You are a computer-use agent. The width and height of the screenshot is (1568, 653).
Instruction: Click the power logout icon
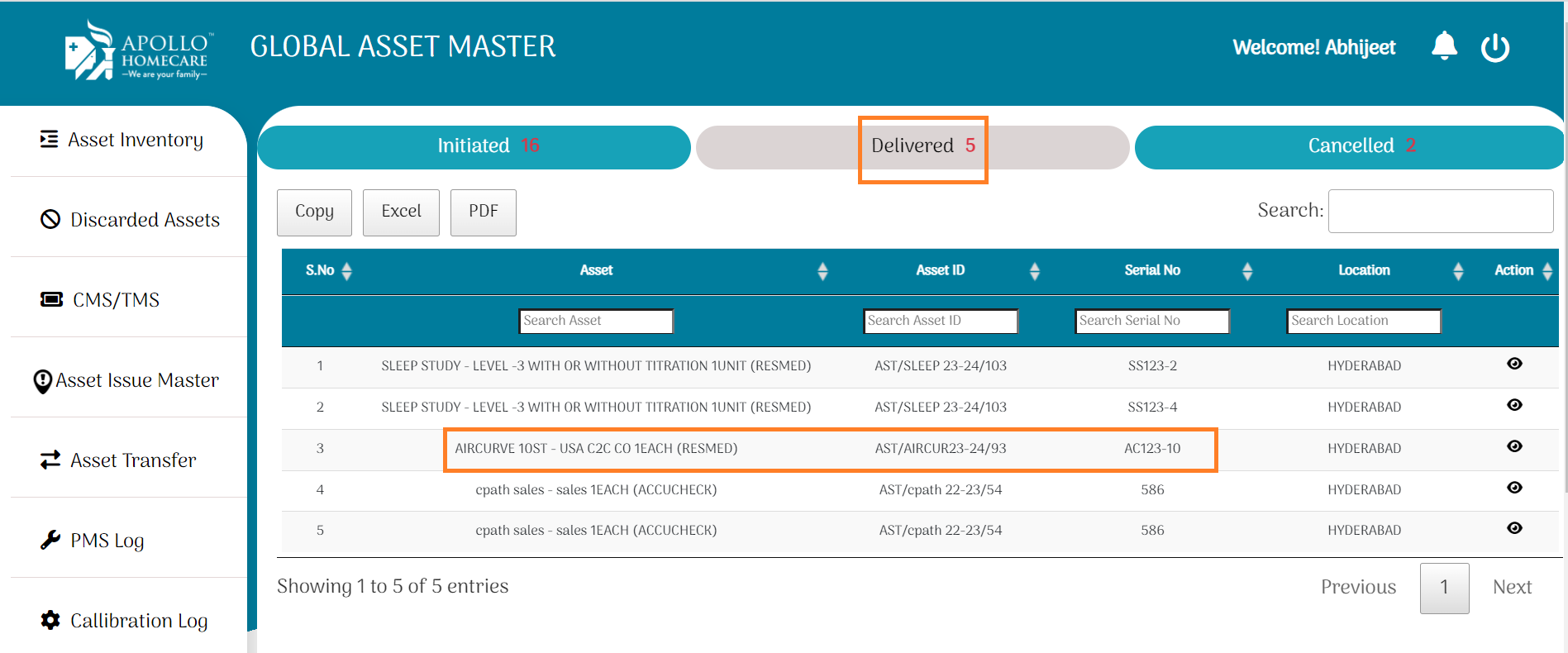1494,48
